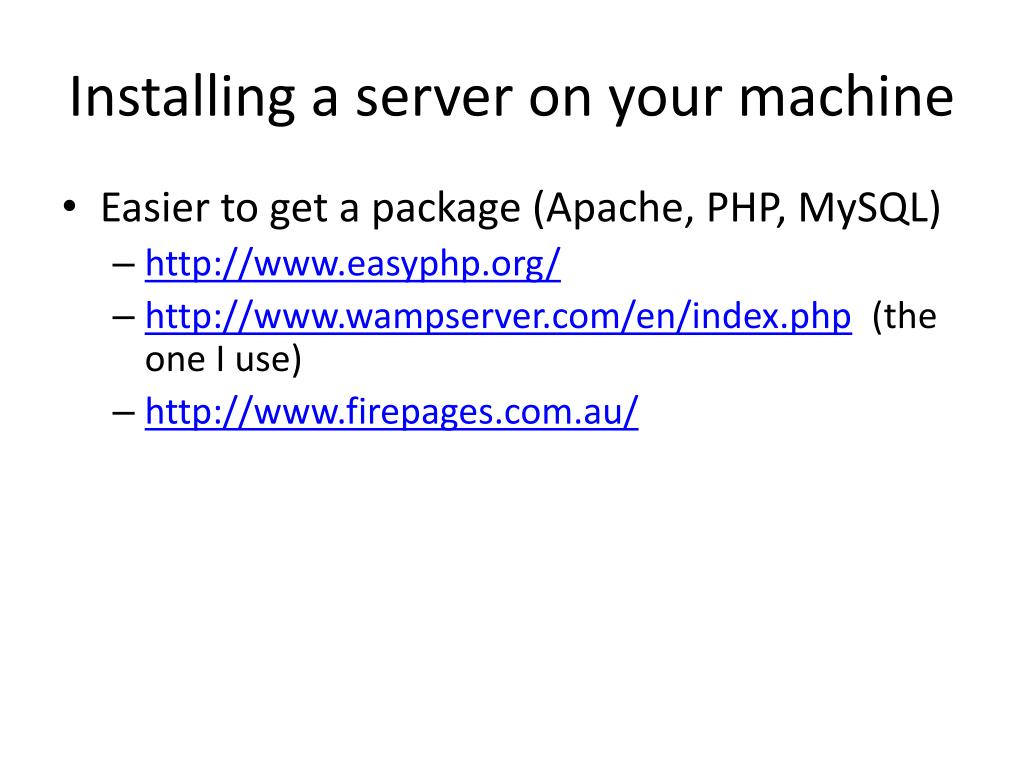Click the word "package" in the bullet
The width and height of the screenshot is (1024, 768).
tap(446, 210)
